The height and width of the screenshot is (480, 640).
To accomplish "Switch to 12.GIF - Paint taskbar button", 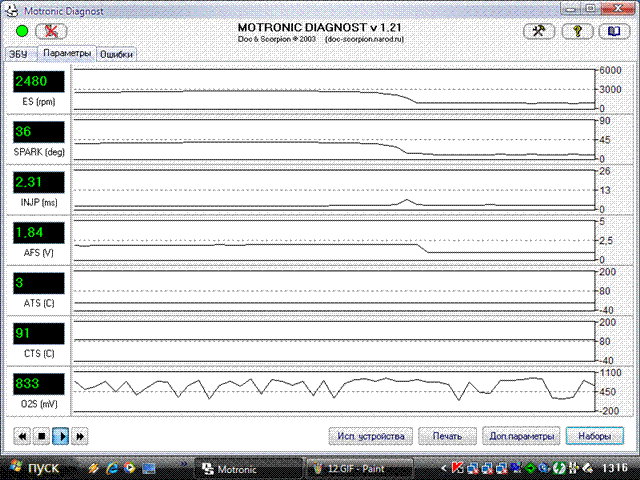I will pyautogui.click(x=360, y=469).
